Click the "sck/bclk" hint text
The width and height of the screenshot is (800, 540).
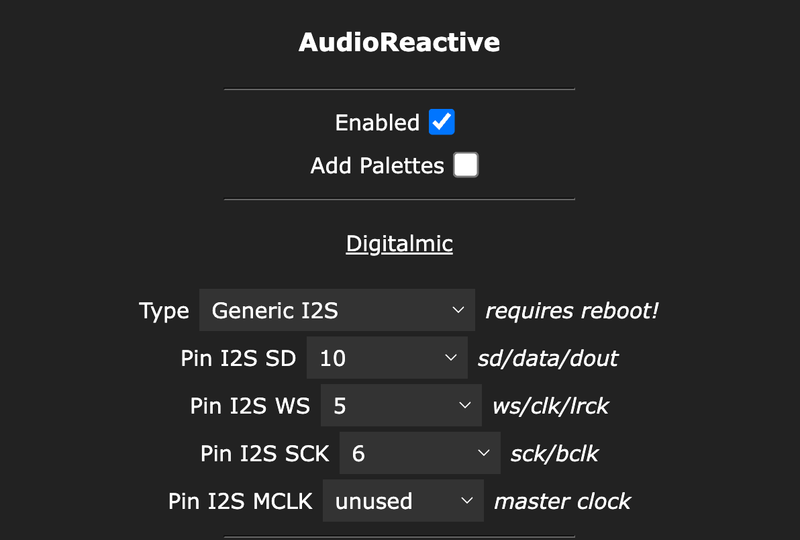coord(554,453)
